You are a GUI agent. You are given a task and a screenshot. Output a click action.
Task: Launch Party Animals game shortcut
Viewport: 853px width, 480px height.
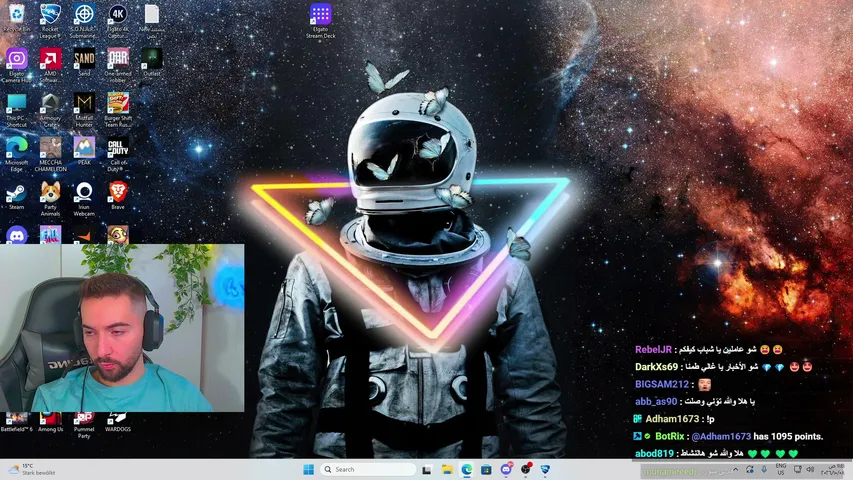[50, 199]
